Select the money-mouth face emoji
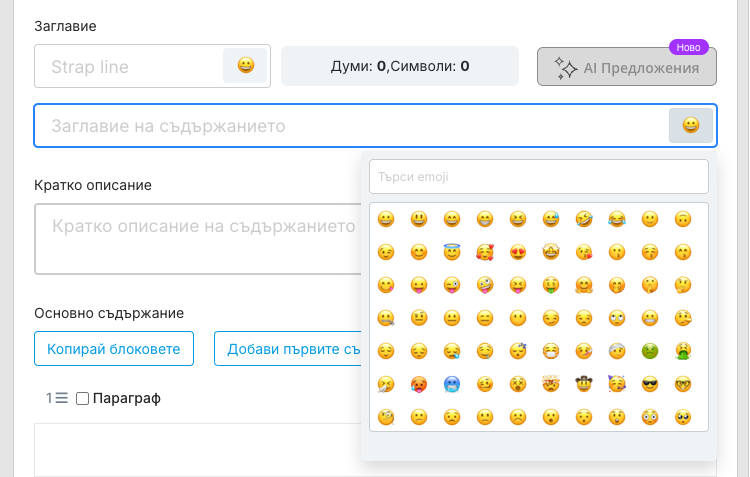 551,285
